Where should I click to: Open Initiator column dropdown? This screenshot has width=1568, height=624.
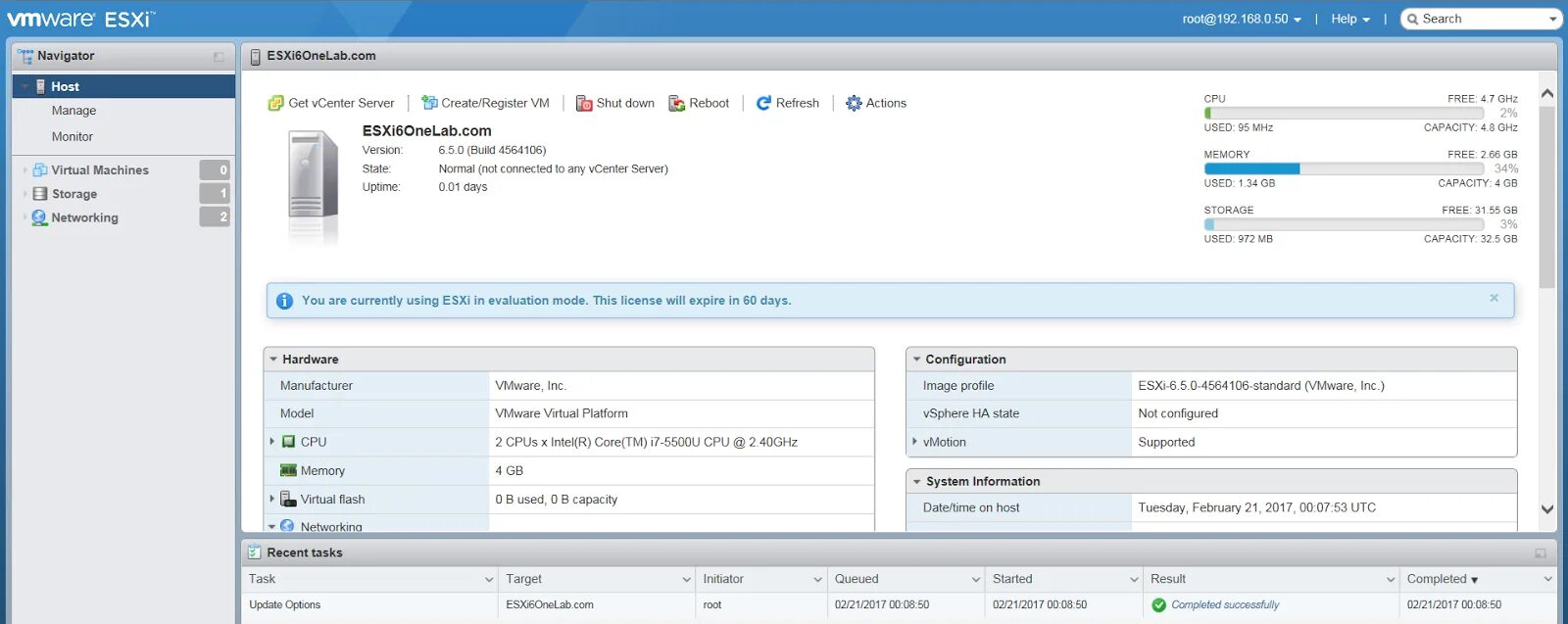[817, 580]
